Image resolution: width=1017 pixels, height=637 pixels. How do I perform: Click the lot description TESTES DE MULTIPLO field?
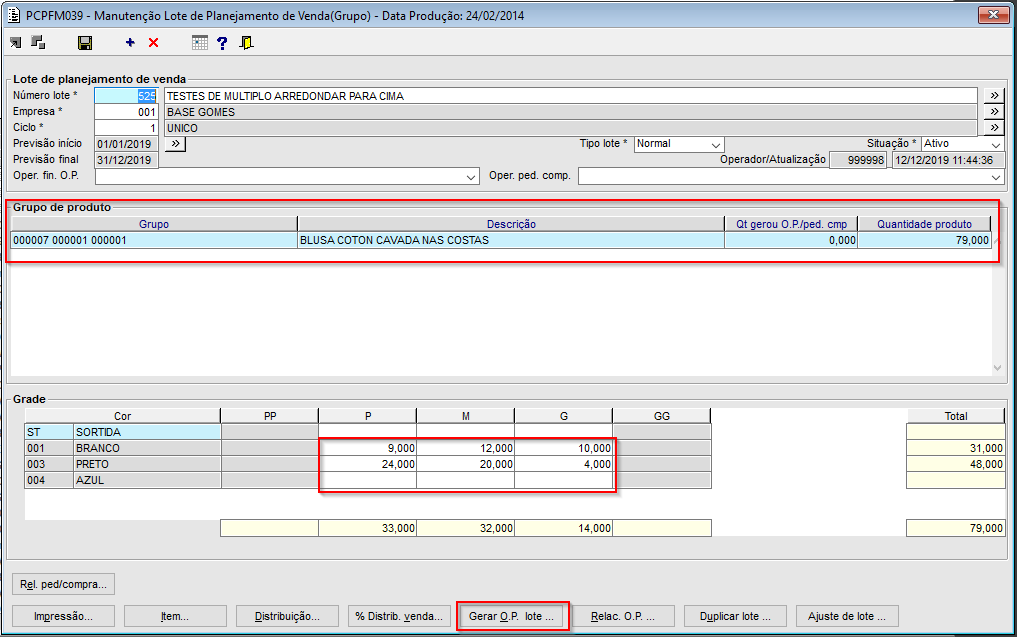point(570,96)
